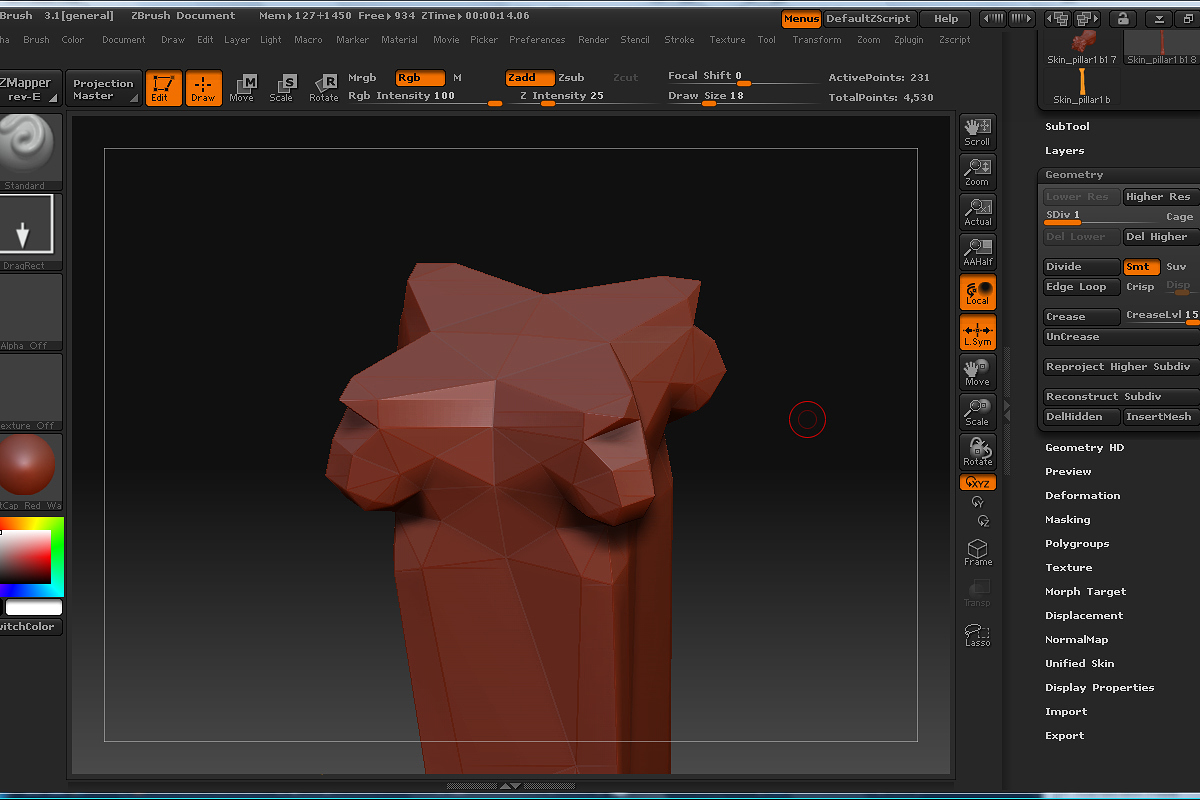Open the SubTool section
Screen dimensions: 1200x800
[x=1067, y=127]
